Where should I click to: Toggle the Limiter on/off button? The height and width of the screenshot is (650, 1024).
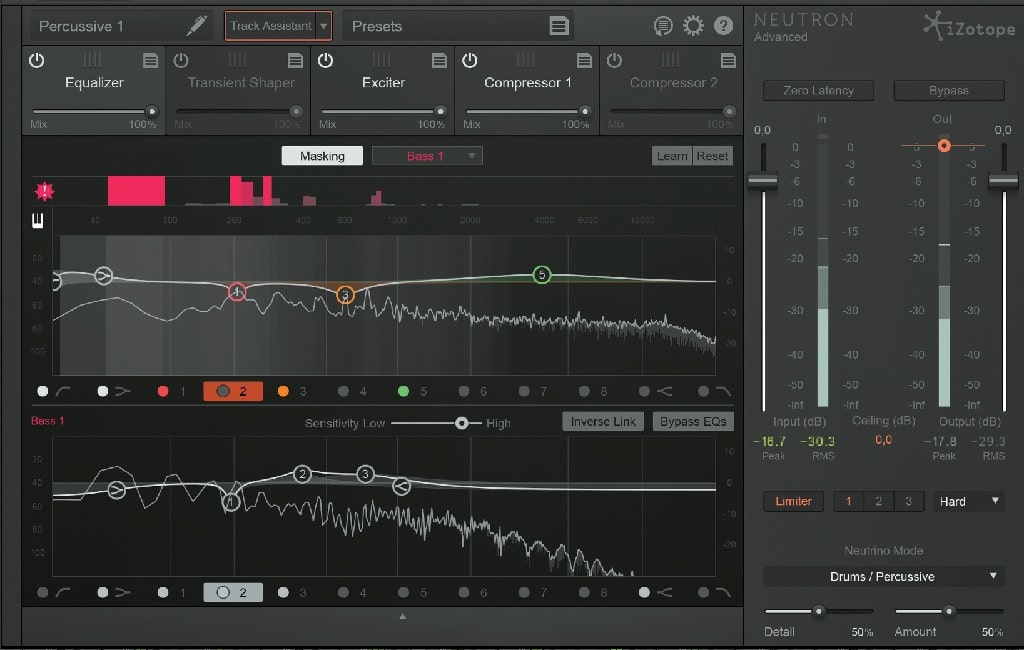[x=793, y=502]
